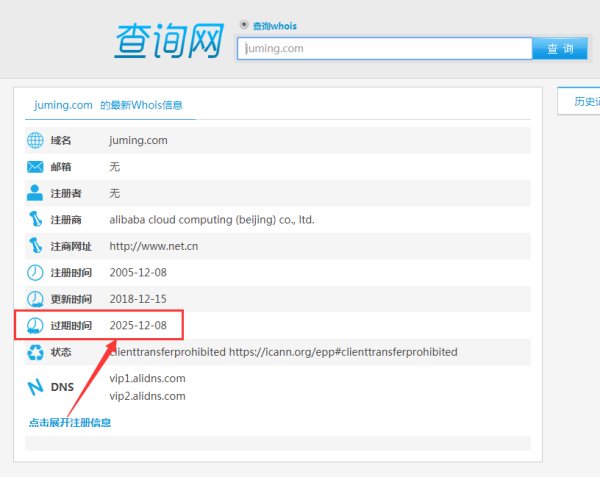Viewport: 600px width, 477px height.
Task: Click the icon beside 注商网址
Action: click(x=36, y=246)
